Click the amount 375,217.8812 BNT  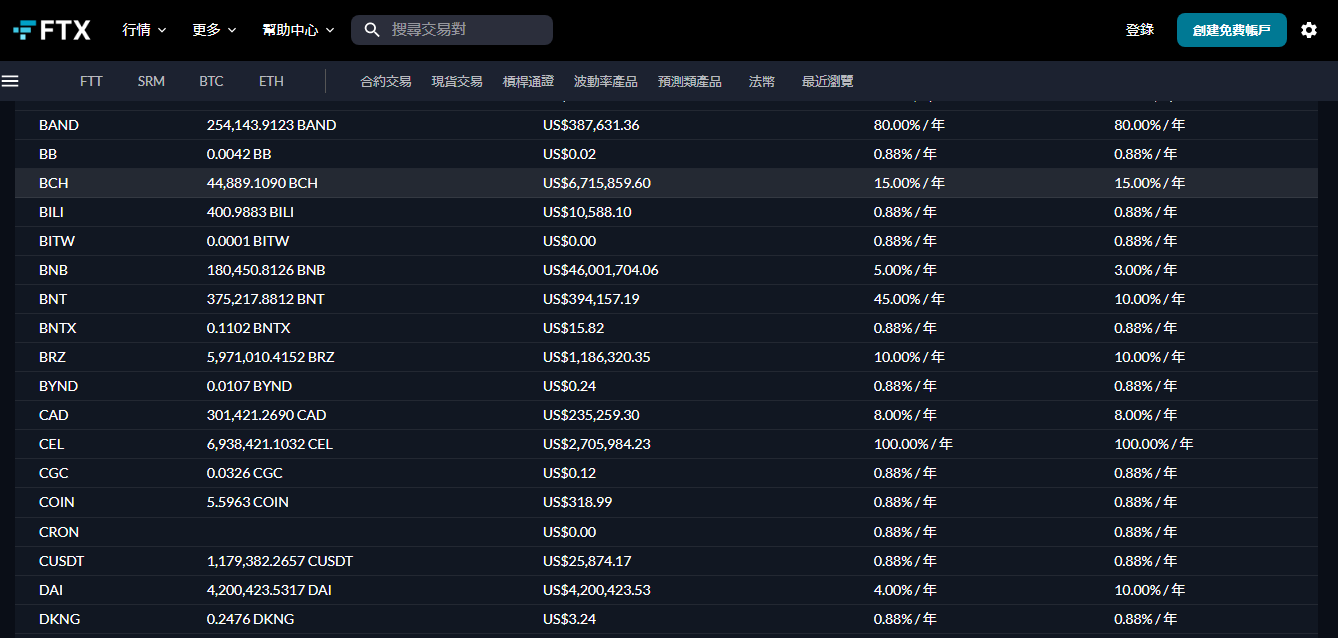pos(265,299)
